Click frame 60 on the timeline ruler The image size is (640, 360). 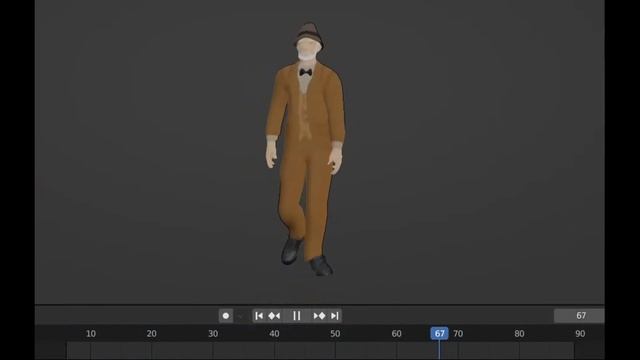pyautogui.click(x=396, y=333)
